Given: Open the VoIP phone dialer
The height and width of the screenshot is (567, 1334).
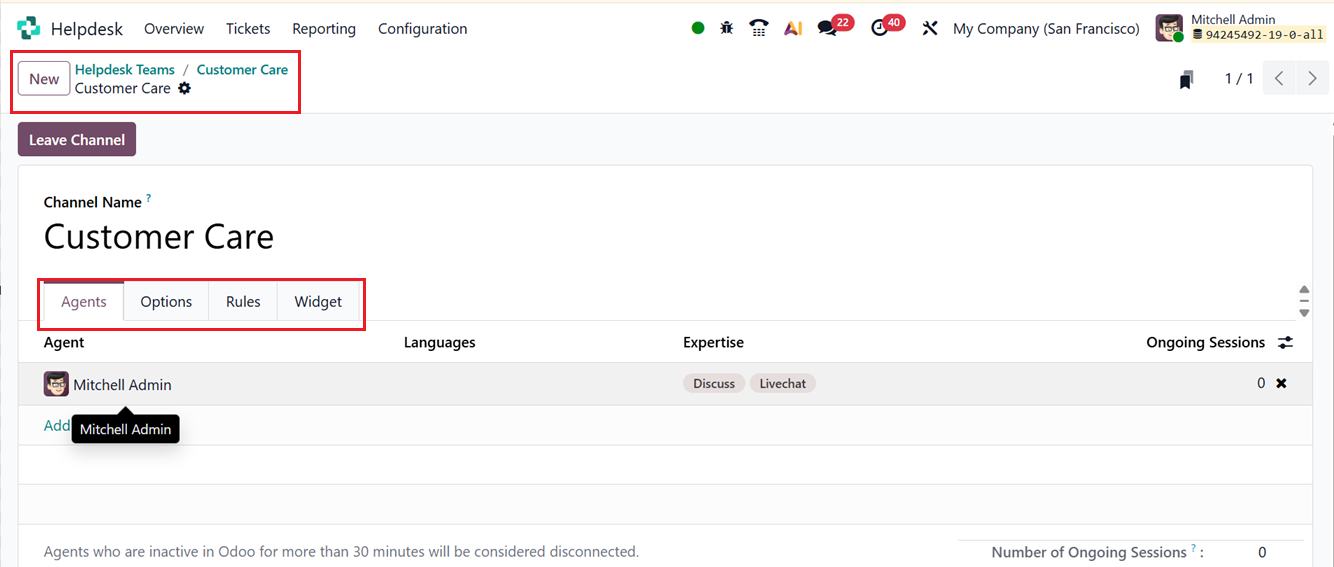Looking at the screenshot, I should (x=759, y=28).
